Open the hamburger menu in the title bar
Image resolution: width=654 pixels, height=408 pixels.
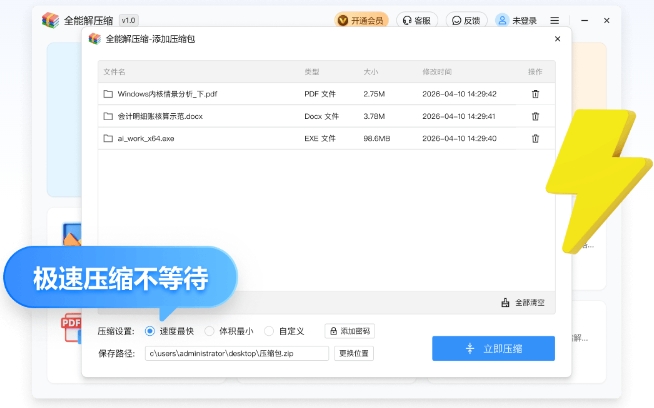click(x=554, y=20)
